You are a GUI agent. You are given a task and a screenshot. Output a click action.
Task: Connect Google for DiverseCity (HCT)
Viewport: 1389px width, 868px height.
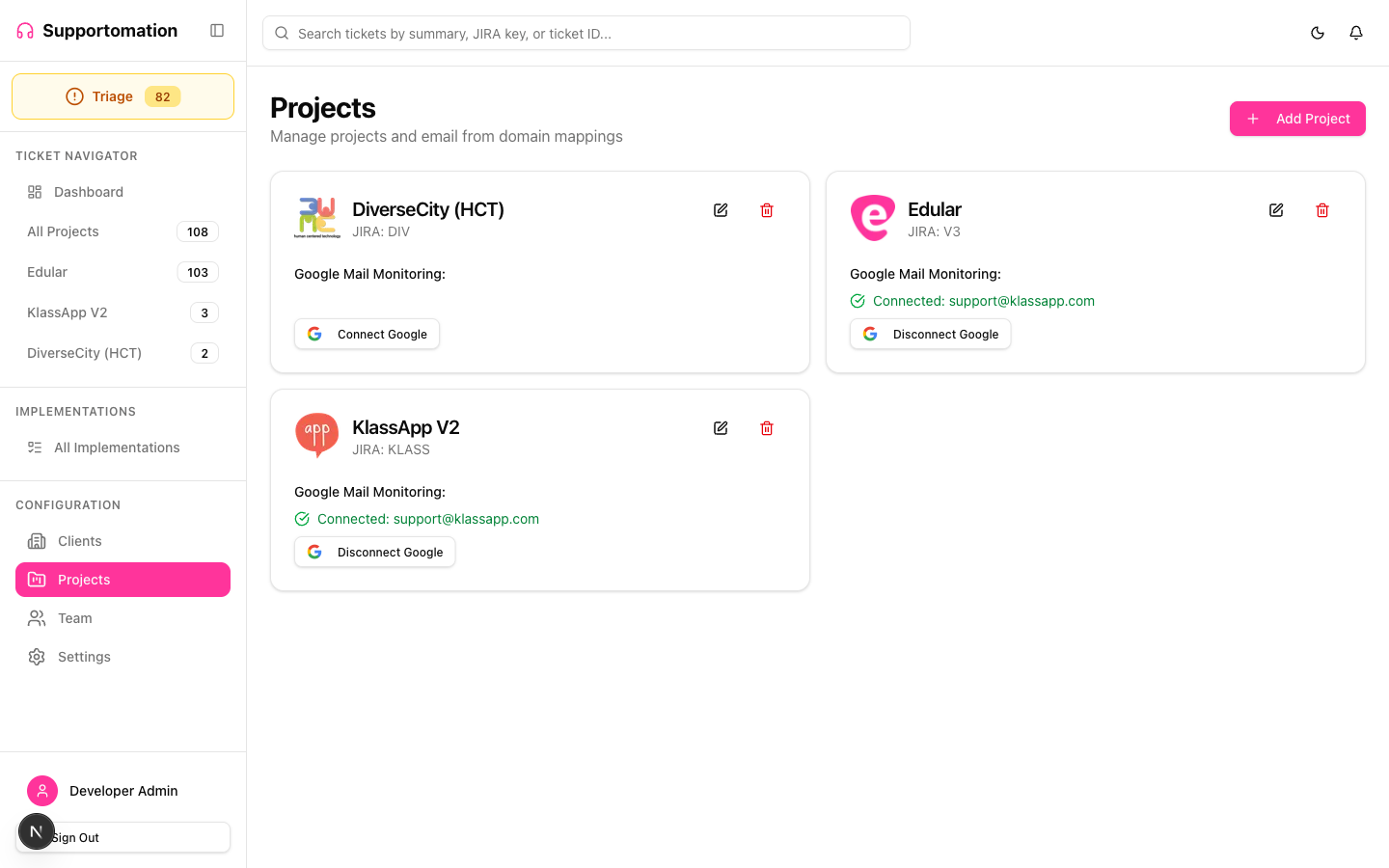[367, 334]
